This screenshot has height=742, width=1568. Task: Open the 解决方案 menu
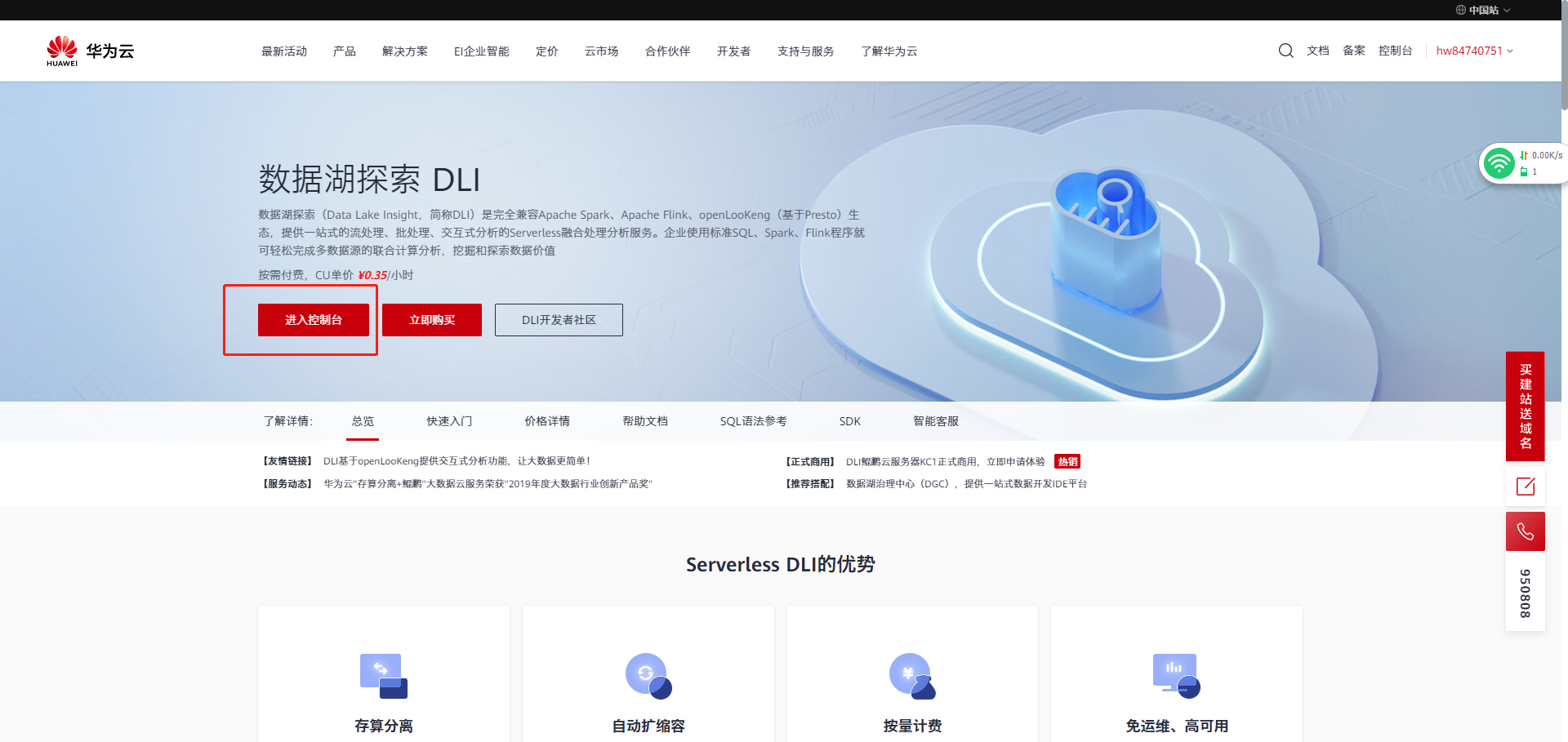coord(405,51)
